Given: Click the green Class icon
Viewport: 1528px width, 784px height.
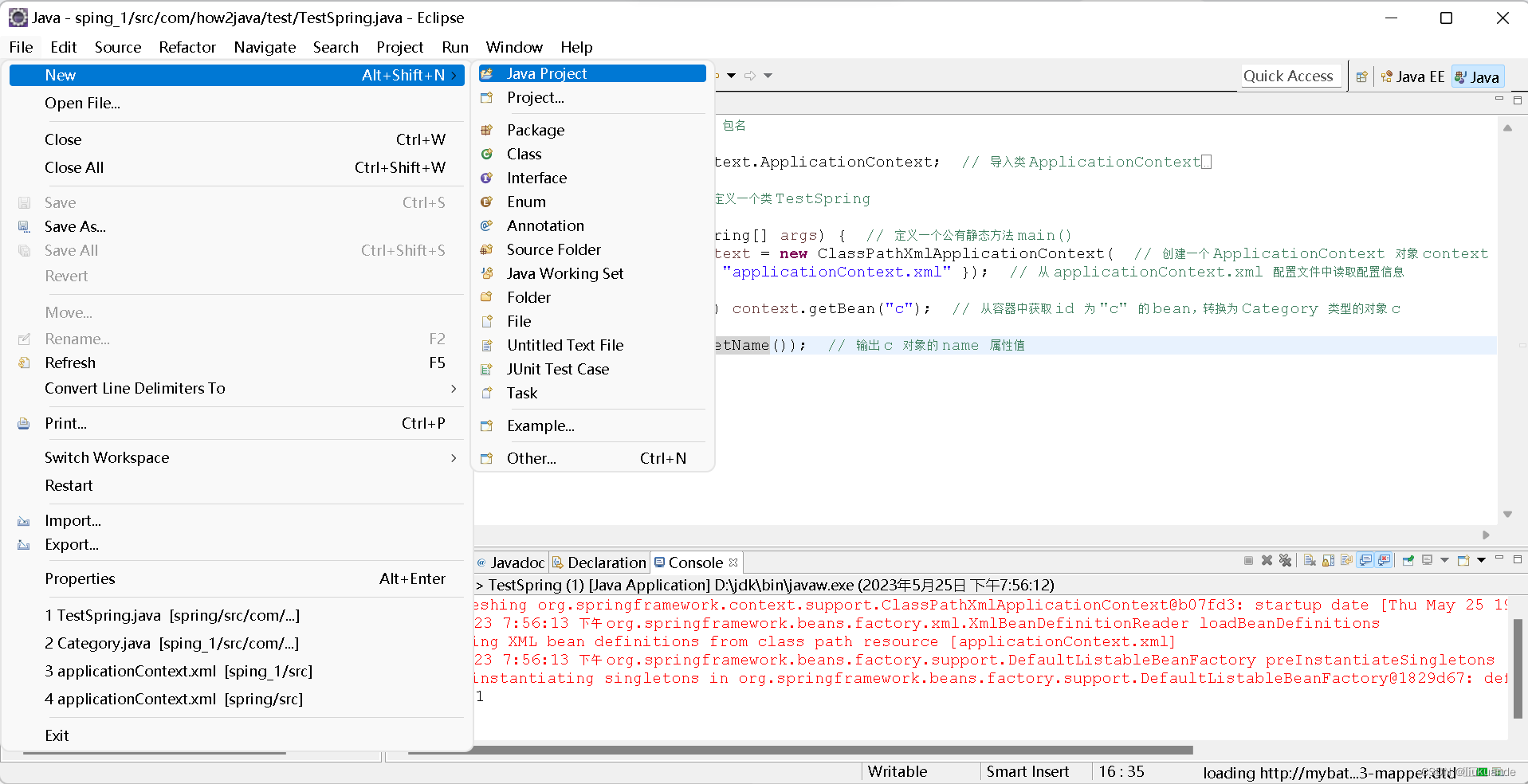Looking at the screenshot, I should pos(486,154).
